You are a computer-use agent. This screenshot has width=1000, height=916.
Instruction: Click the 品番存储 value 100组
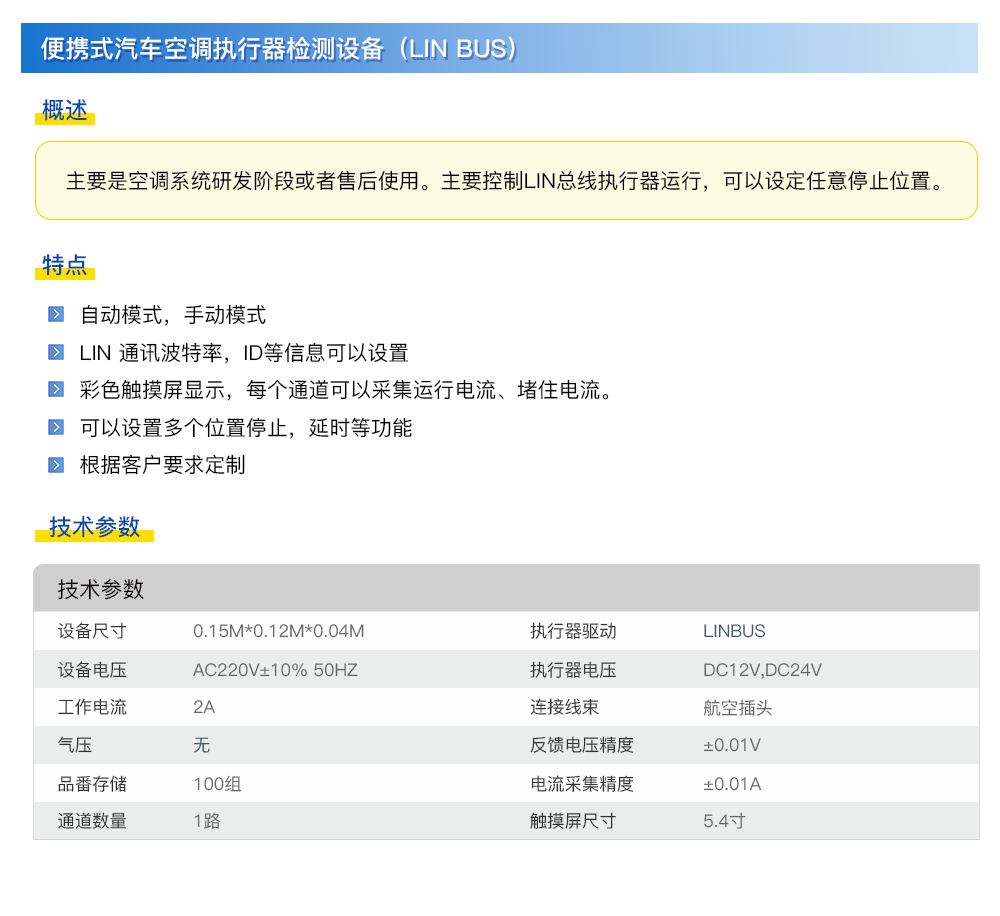pyautogui.click(x=217, y=784)
